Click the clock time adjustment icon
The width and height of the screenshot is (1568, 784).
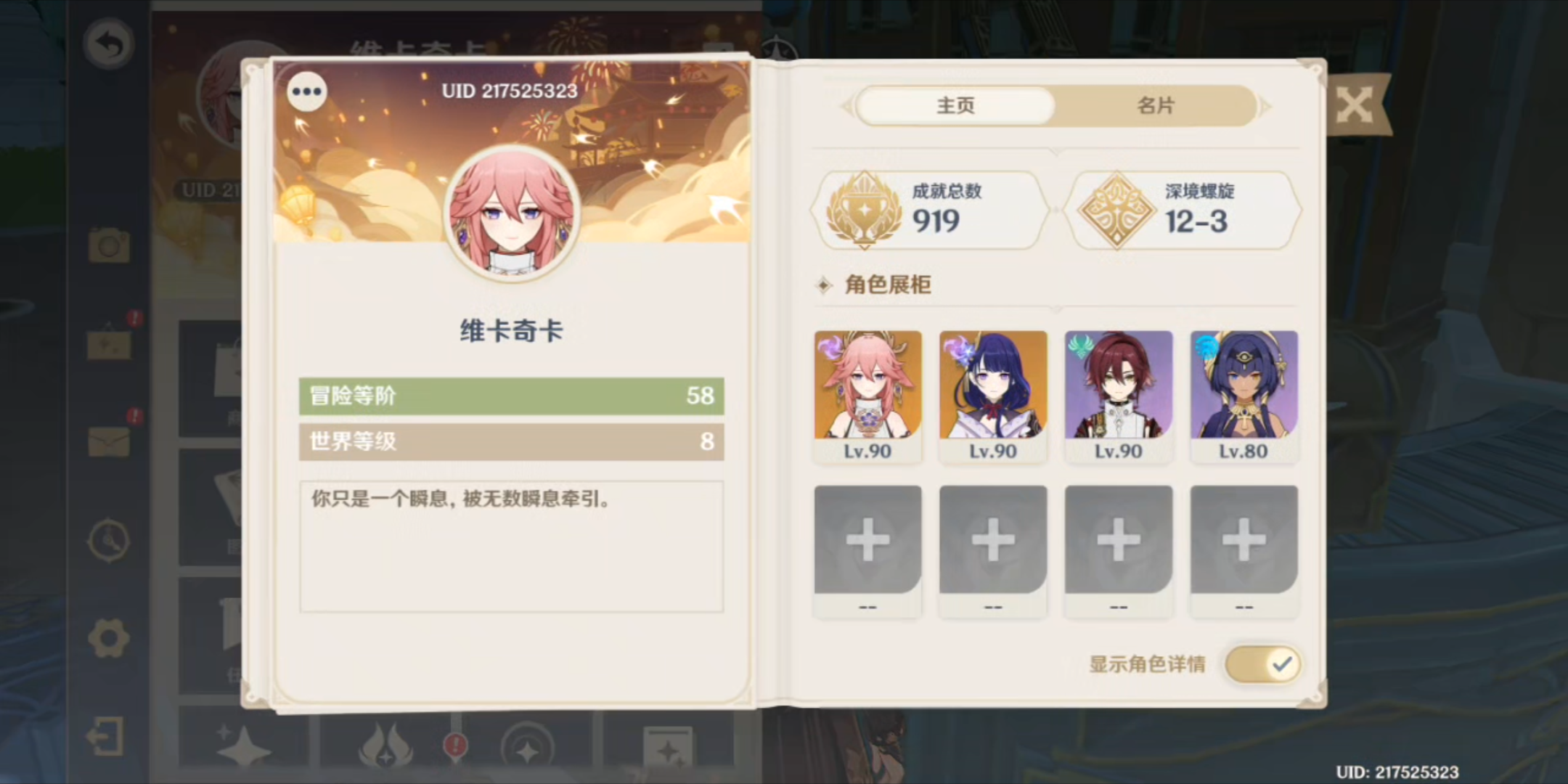pos(109,541)
